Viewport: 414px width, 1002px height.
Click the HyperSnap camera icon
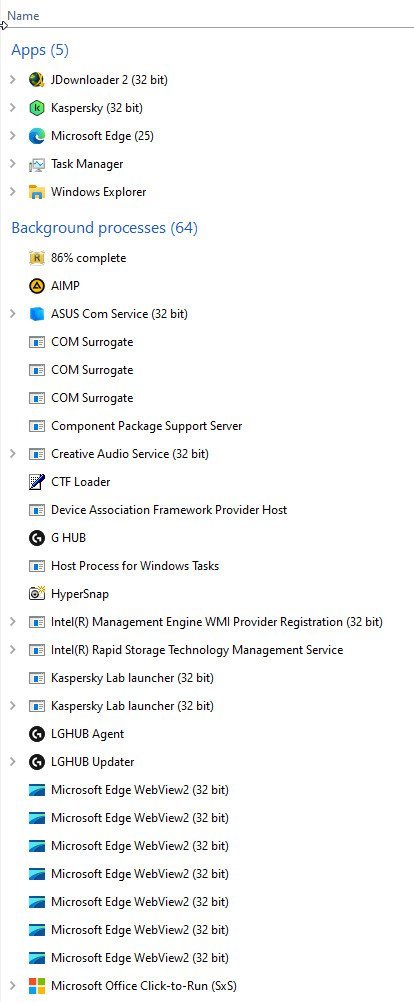(x=37, y=594)
